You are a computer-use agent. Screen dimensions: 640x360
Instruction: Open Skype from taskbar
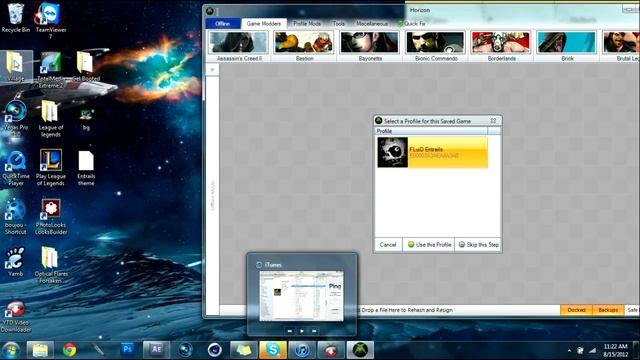pyautogui.click(x=273, y=350)
